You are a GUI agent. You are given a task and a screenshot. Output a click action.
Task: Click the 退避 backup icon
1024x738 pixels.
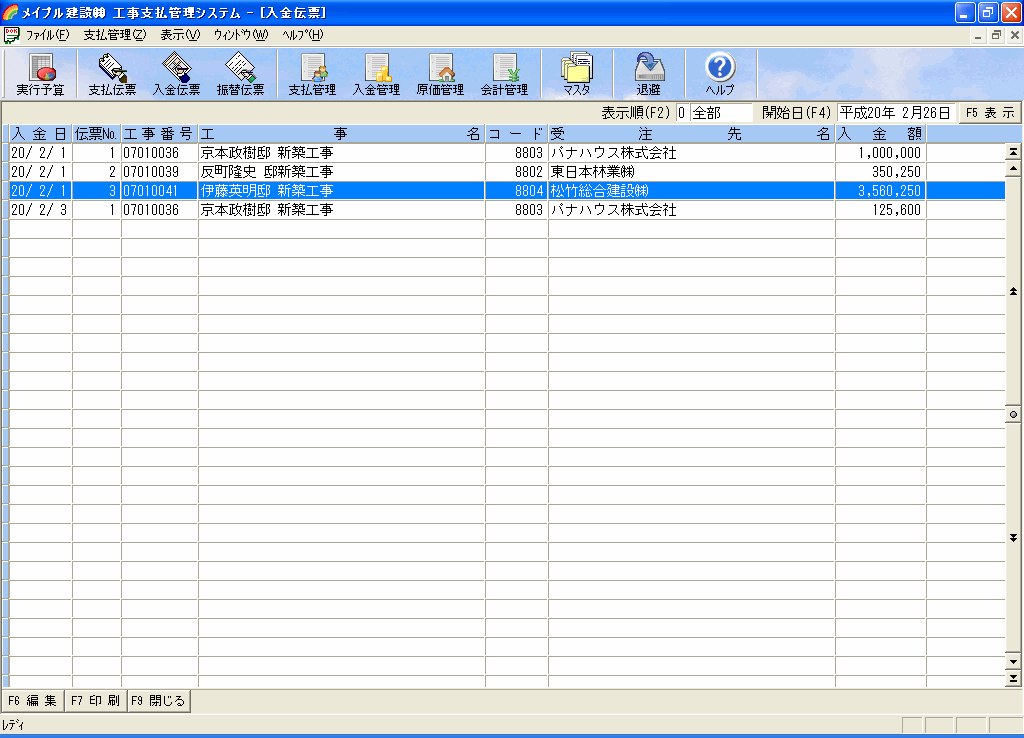[648, 74]
